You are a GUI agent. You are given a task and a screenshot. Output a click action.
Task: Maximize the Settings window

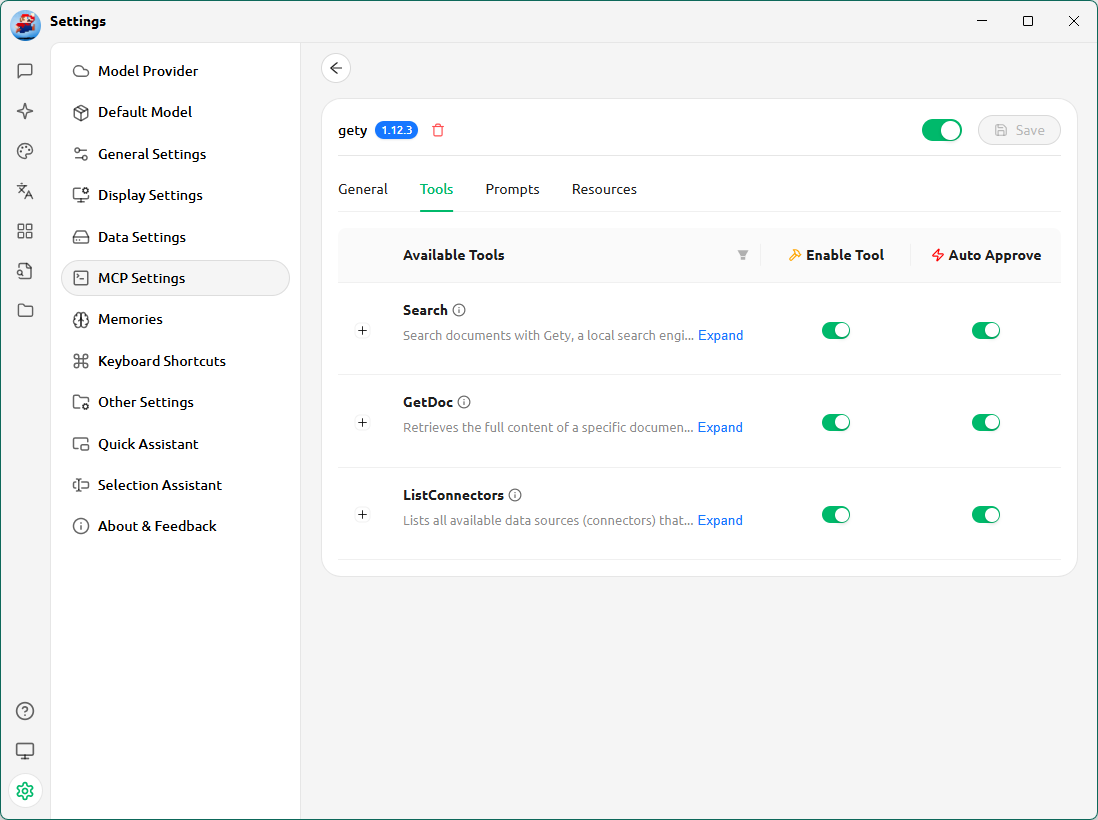(1028, 21)
